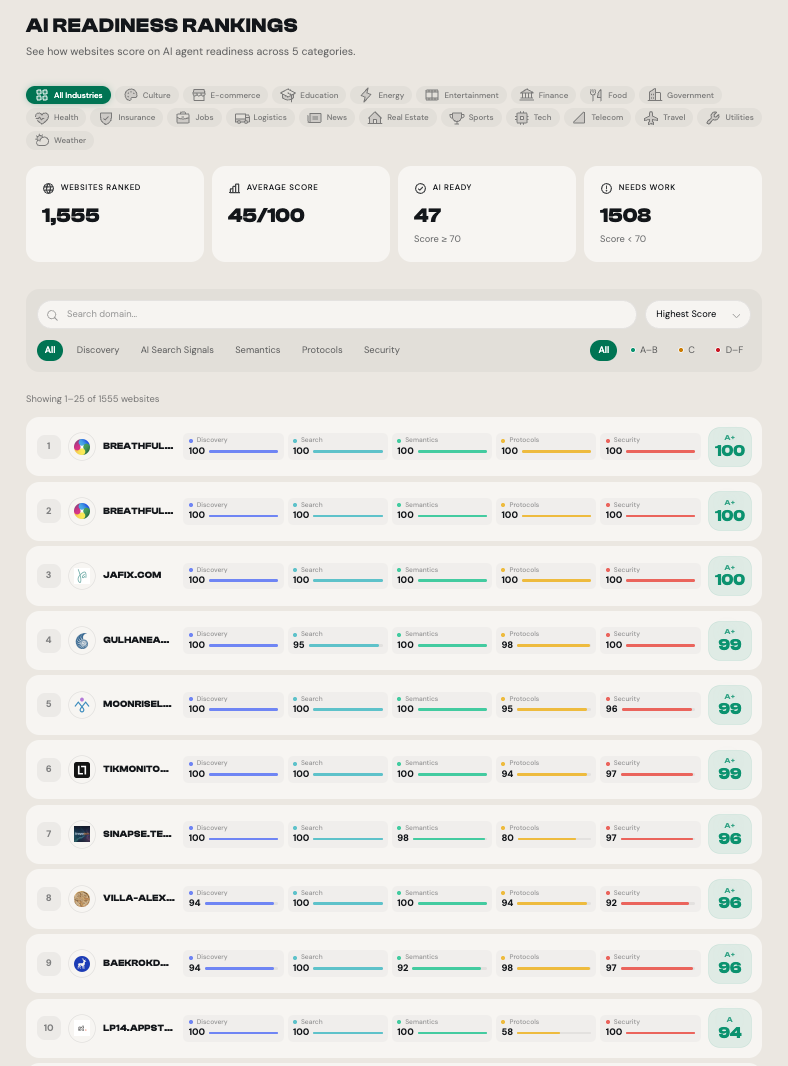
Task: Click the Villa-Alex site logo icon
Action: pyautogui.click(x=82, y=898)
